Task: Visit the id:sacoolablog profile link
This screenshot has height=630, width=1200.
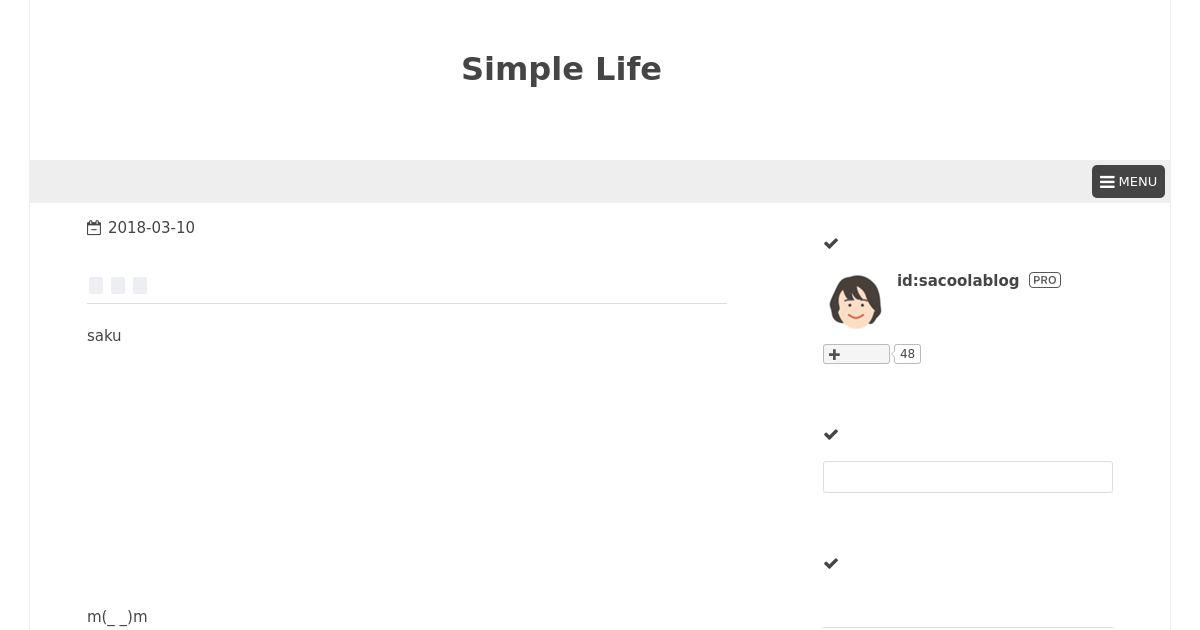Action: 958,281
